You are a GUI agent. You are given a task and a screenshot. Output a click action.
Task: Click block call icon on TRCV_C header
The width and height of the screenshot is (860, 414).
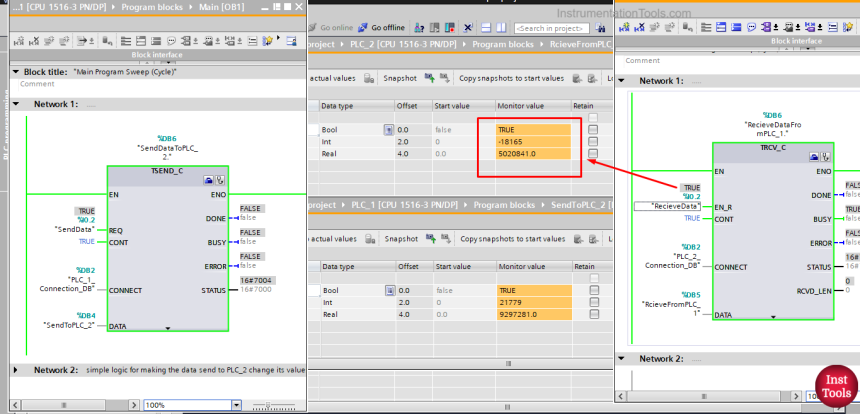(814, 157)
